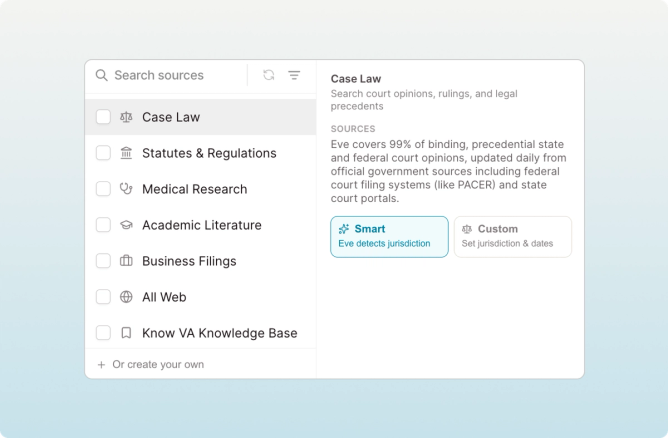Click the plus icon beside Or create your own
Screen dimensions: 668x438
pyautogui.click(x=101, y=365)
